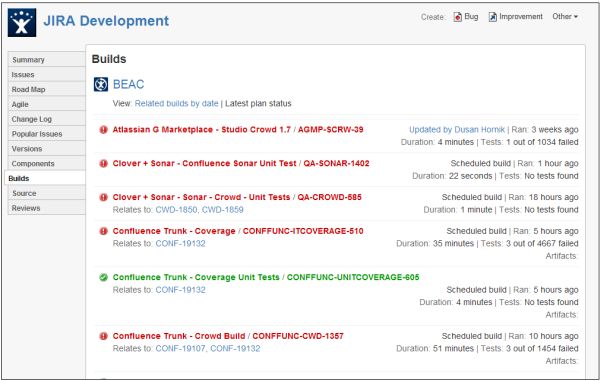Click the Builds page heading
Image resolution: width=600 pixels, height=381 pixels.
click(x=109, y=59)
